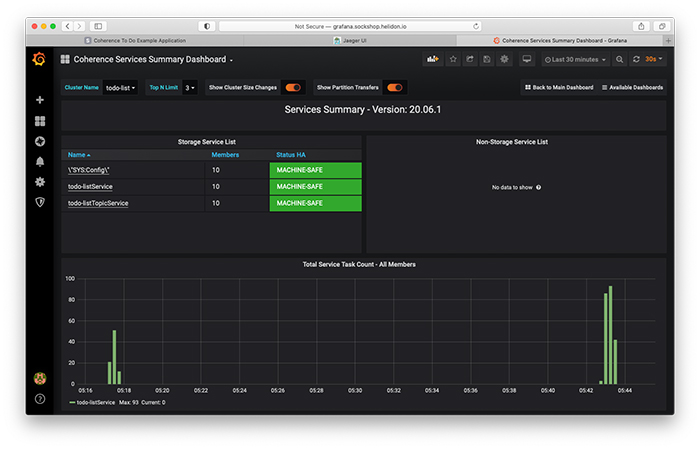Screen dimensions: 700x449
Task: Share the dashboard via share icon
Action: click(x=470, y=59)
